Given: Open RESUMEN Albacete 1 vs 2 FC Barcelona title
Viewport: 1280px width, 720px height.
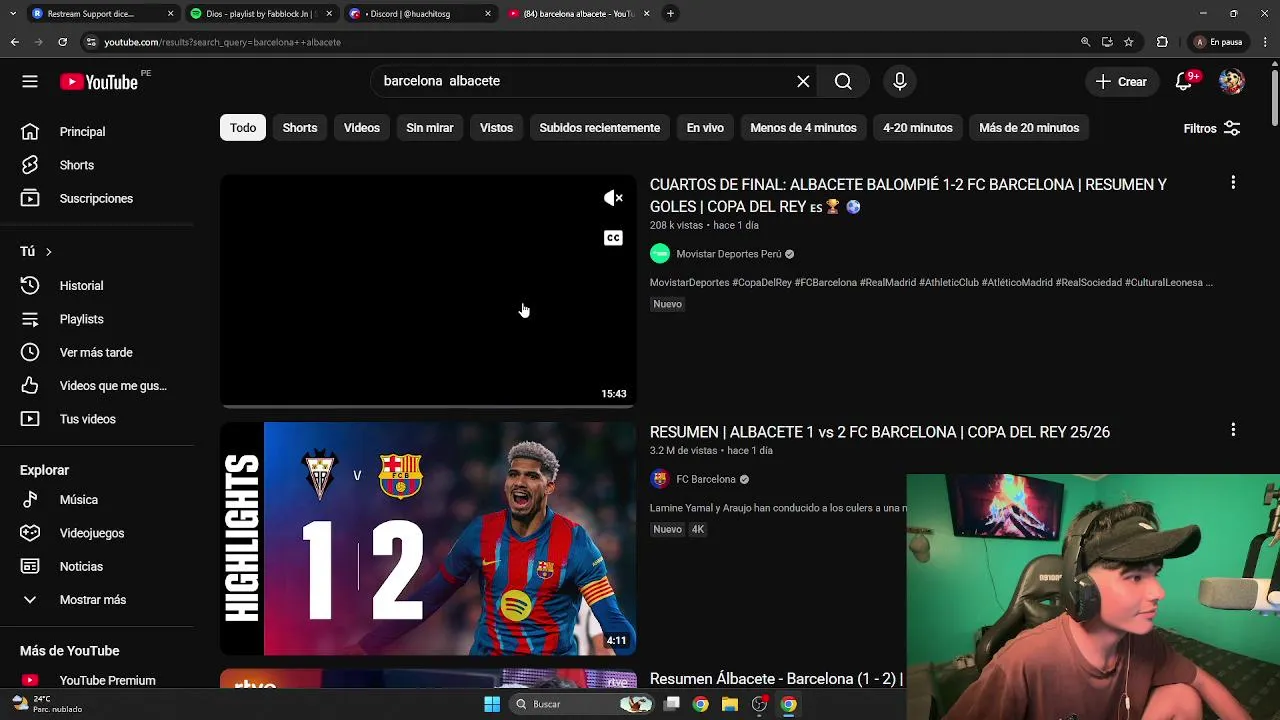Looking at the screenshot, I should click(880, 432).
